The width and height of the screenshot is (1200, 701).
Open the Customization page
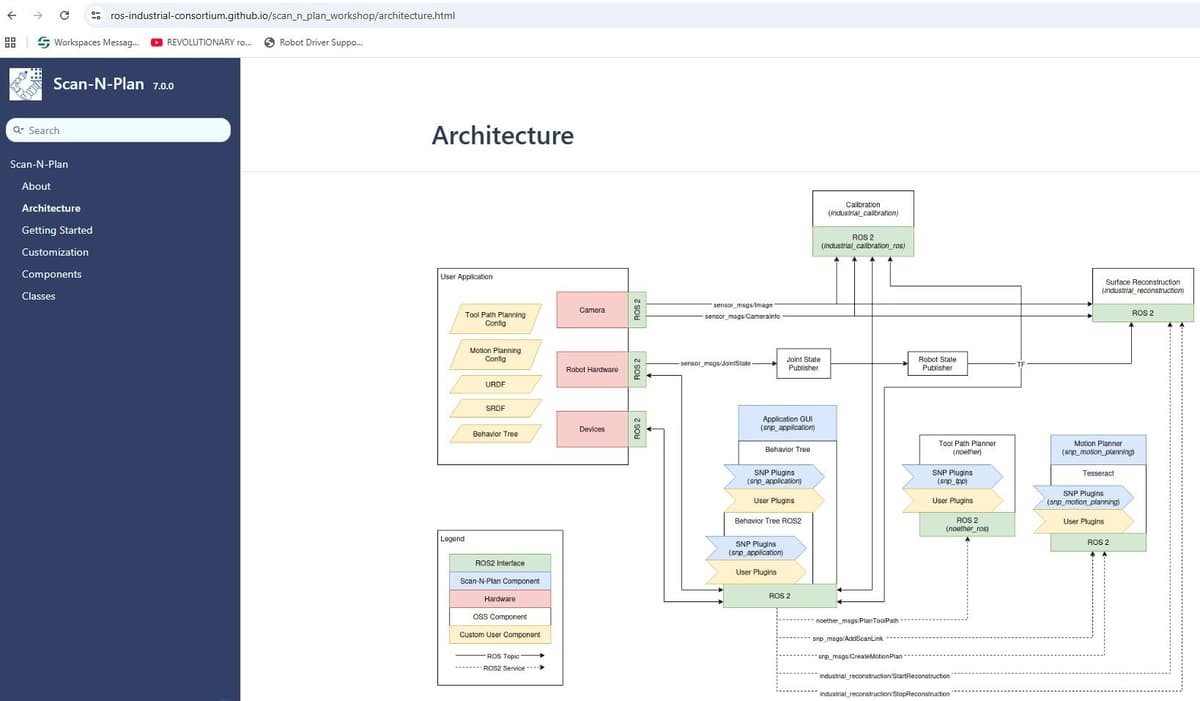[55, 252]
